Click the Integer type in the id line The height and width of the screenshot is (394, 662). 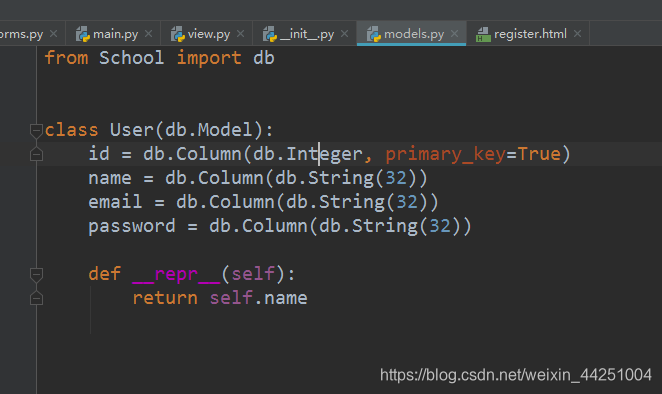(324, 155)
